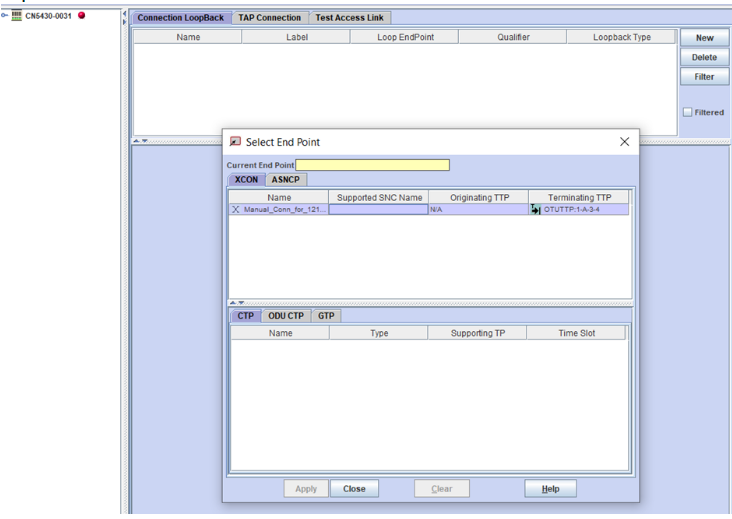The image size is (732, 519).
Task: Expand the CN5430-0031 tree node
Action: click(x=4, y=15)
